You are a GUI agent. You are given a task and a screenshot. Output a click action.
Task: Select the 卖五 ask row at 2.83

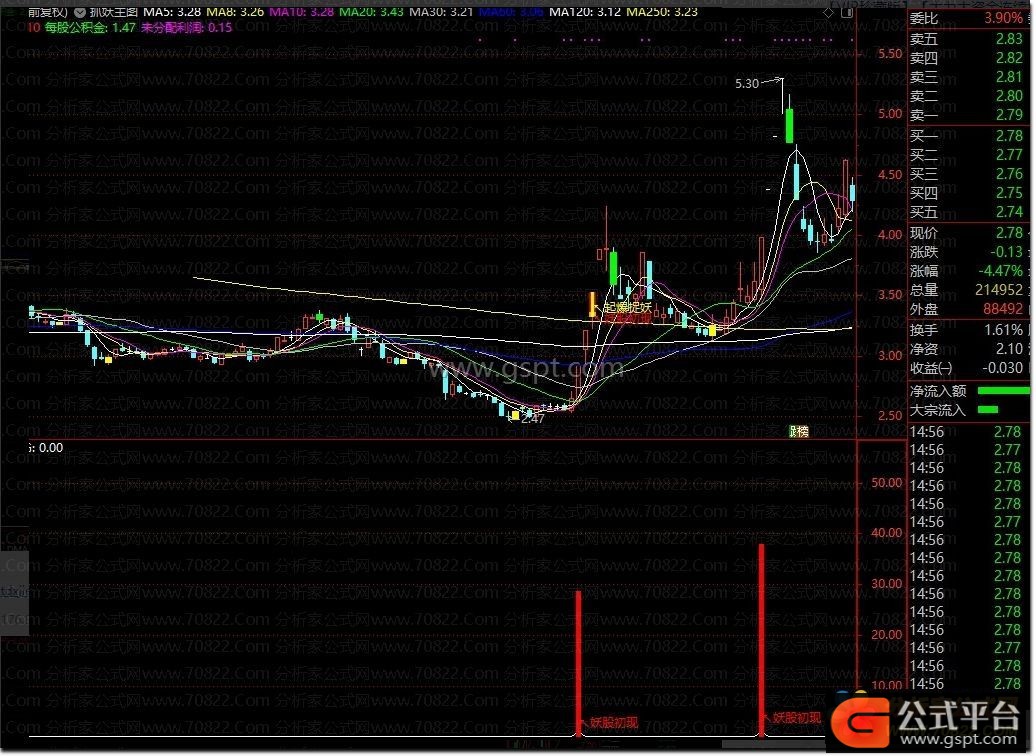(967, 39)
